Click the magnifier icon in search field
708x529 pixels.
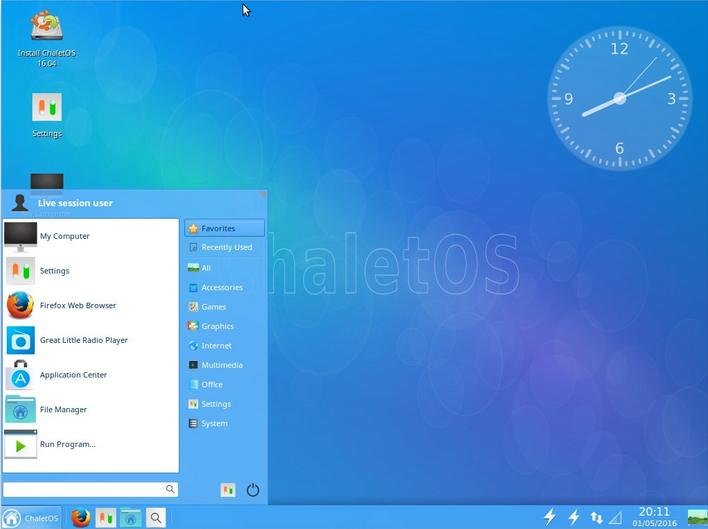click(x=170, y=489)
